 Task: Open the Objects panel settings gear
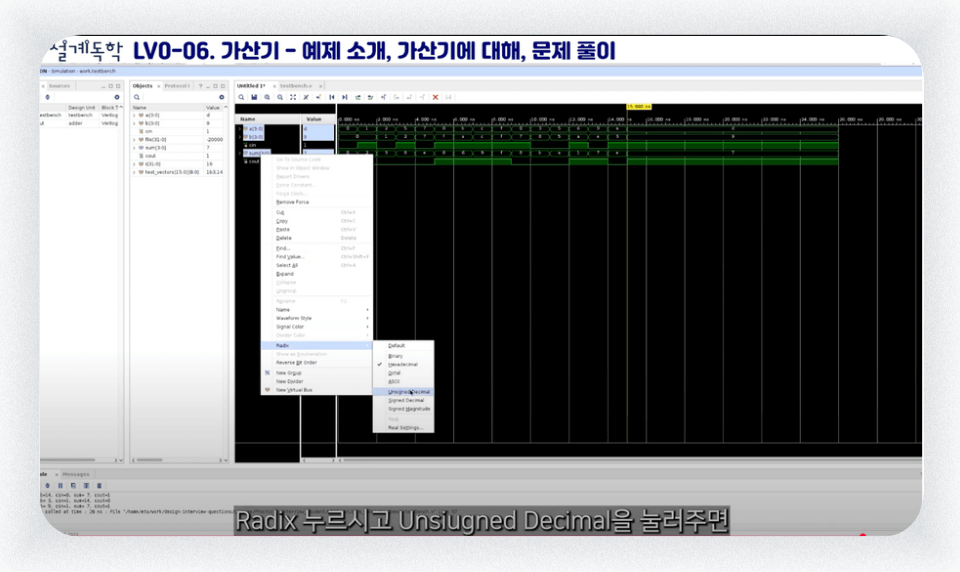222,97
